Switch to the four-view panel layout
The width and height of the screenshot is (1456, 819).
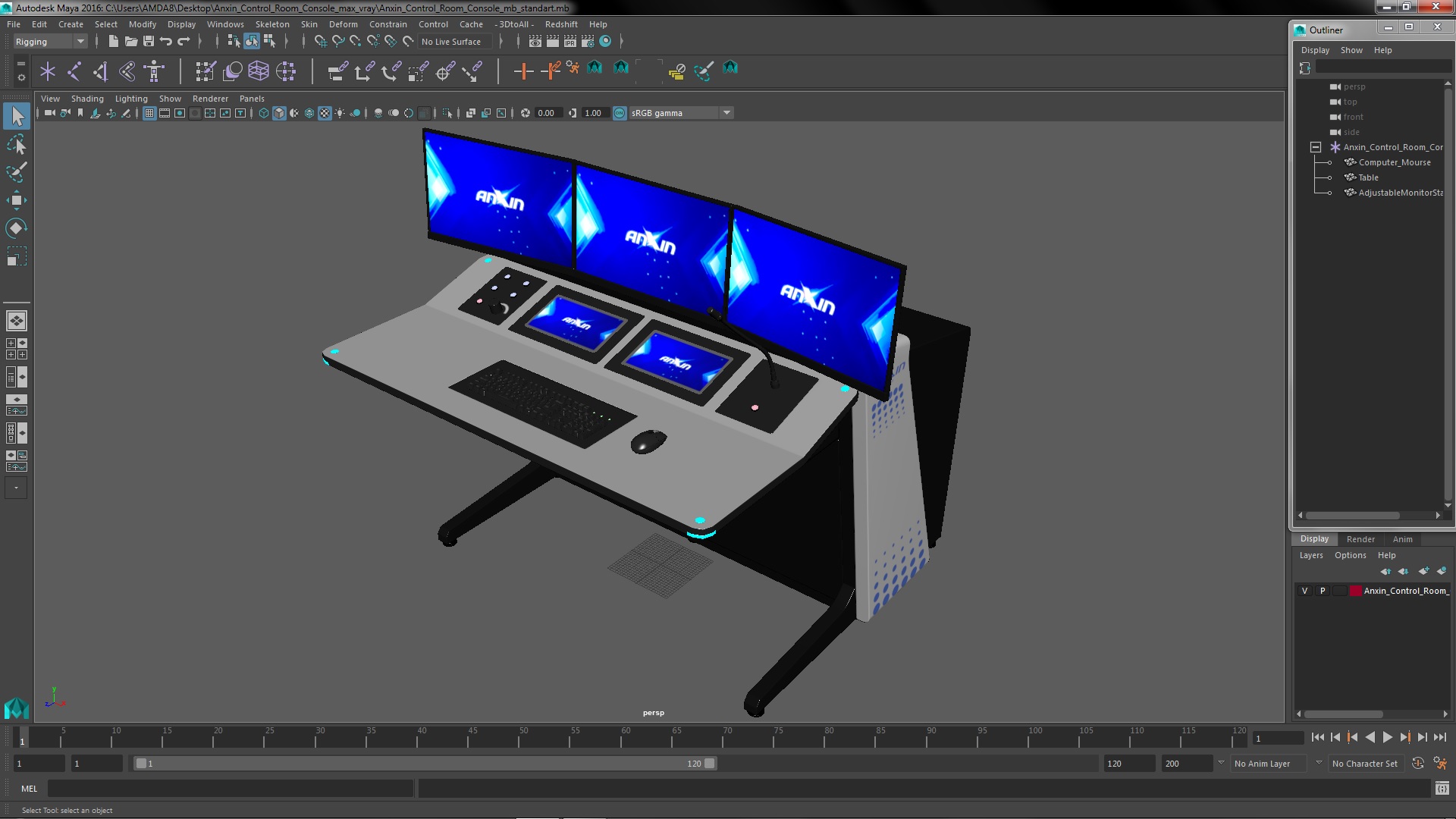(17, 349)
